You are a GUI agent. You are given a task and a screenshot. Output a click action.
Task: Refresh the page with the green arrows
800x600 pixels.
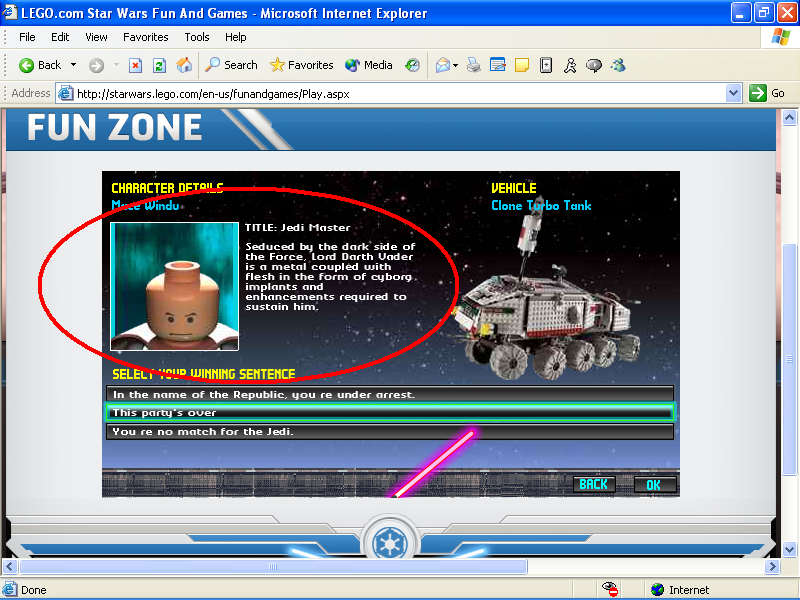coord(159,65)
